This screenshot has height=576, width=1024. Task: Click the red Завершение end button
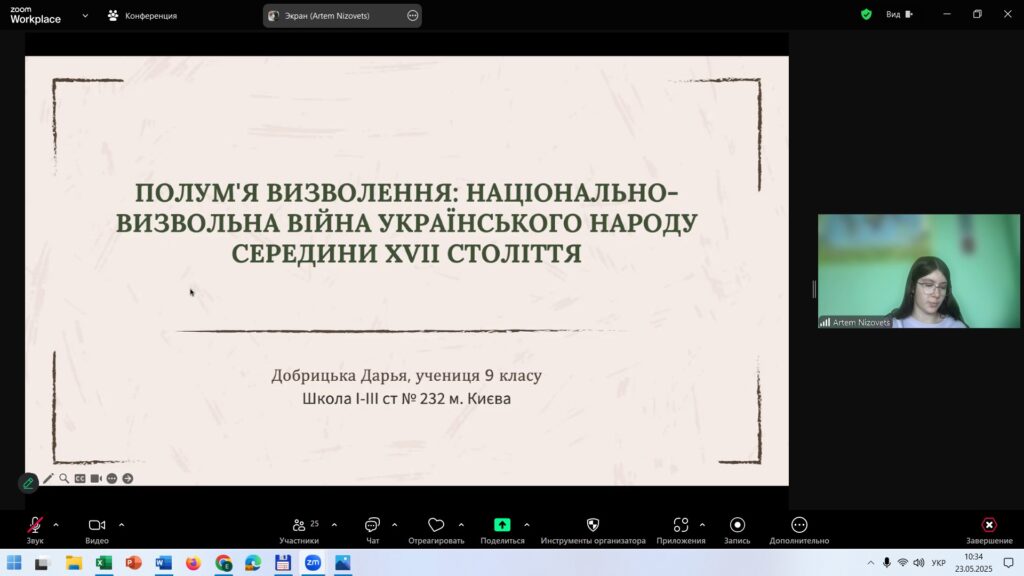click(x=988, y=525)
